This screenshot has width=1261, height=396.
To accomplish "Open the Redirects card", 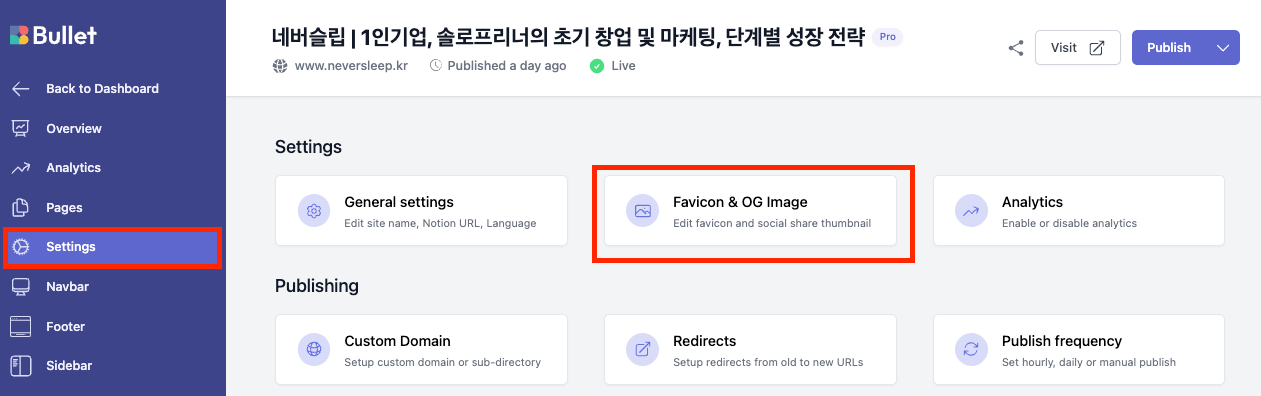I will (750, 350).
